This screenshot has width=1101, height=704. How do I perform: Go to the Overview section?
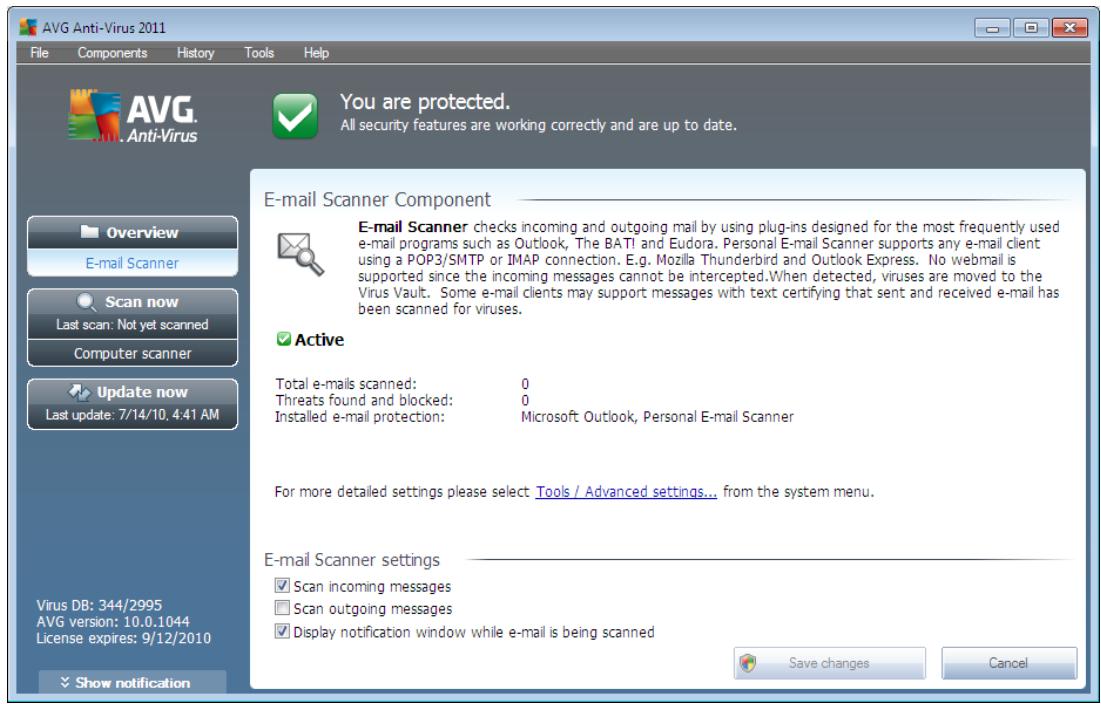pyautogui.click(x=132, y=232)
